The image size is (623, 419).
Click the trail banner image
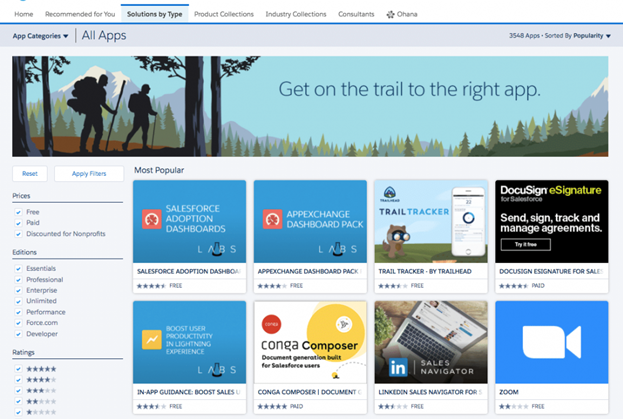[310, 106]
